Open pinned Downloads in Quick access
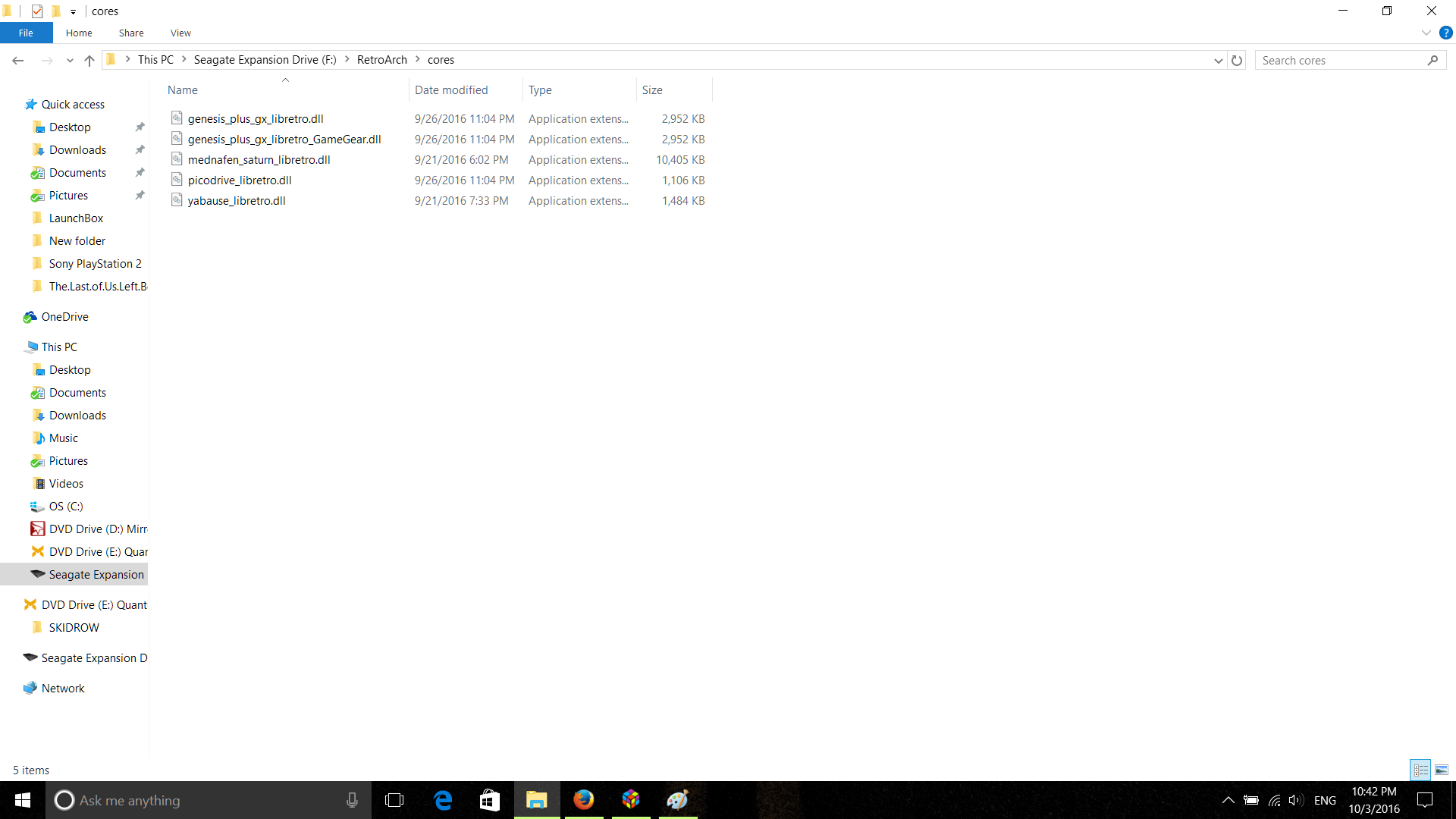Screen dimensions: 1456x819 (77, 149)
